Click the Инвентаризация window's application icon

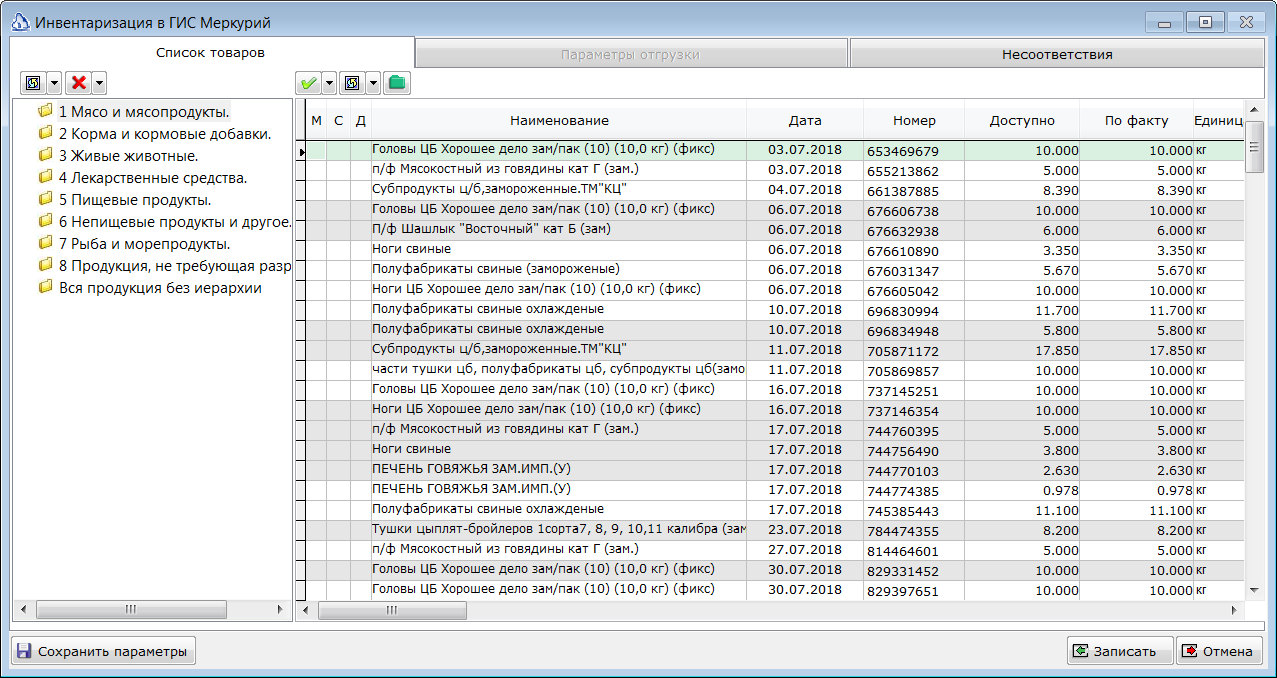pos(19,21)
